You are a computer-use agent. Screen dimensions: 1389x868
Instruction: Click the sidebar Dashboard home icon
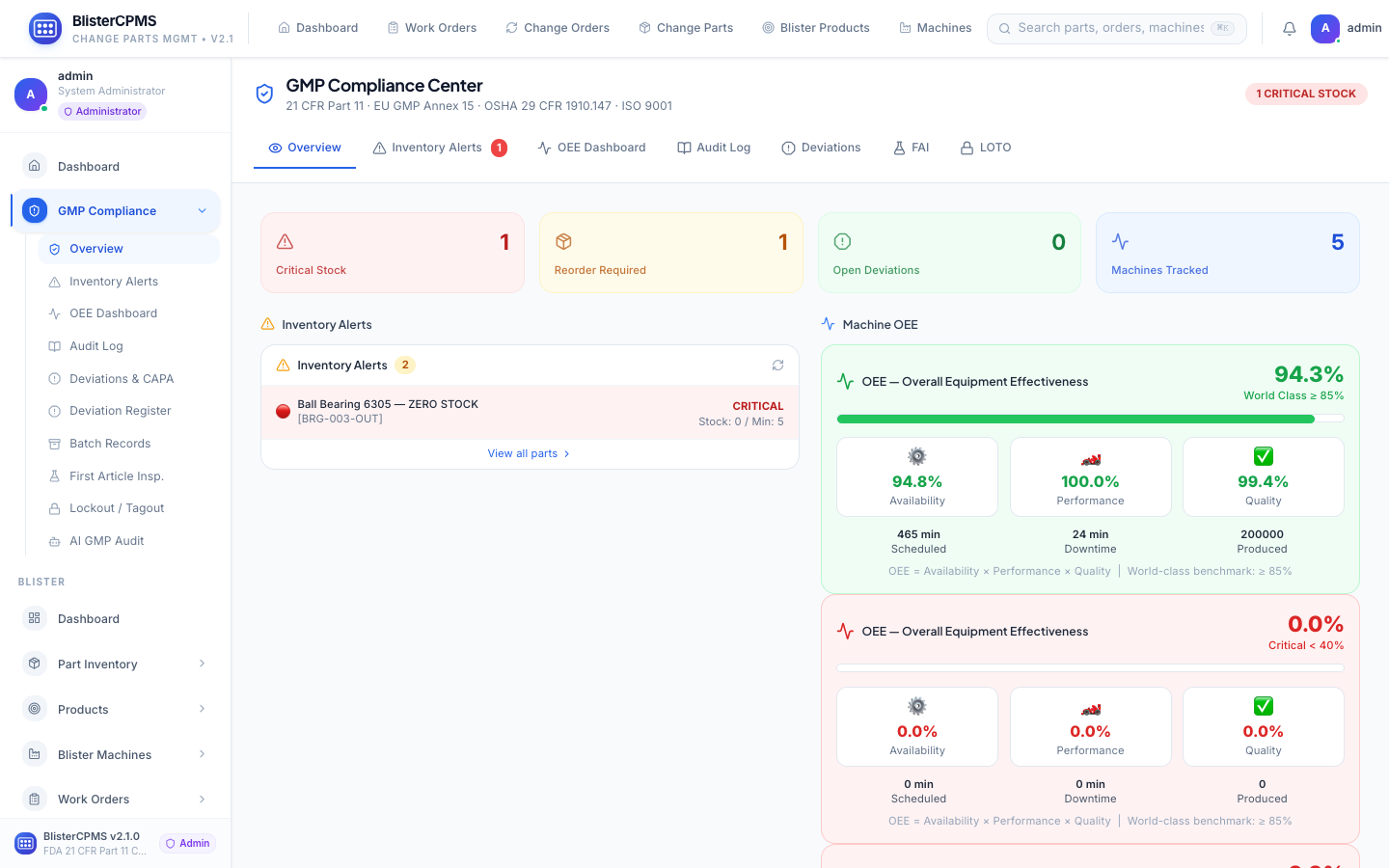35,166
